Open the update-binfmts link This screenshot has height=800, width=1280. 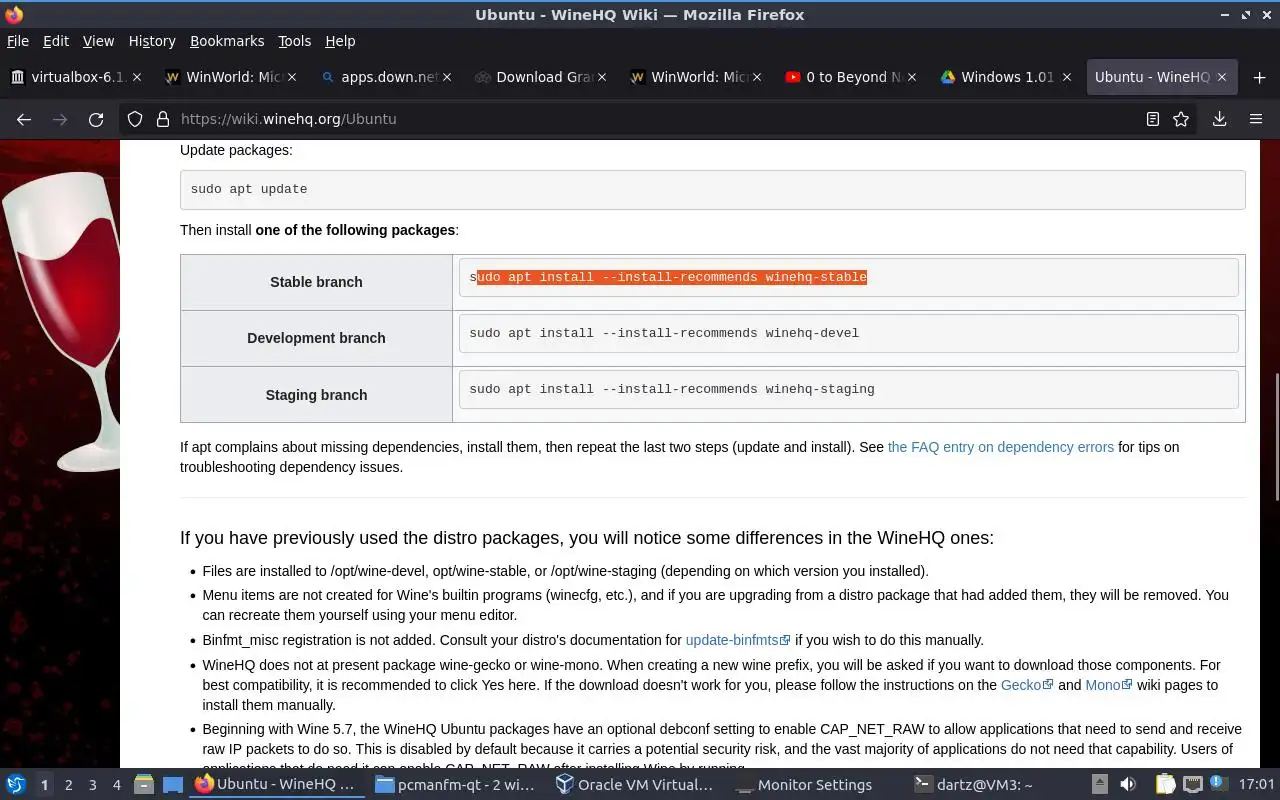pyautogui.click(x=738, y=640)
